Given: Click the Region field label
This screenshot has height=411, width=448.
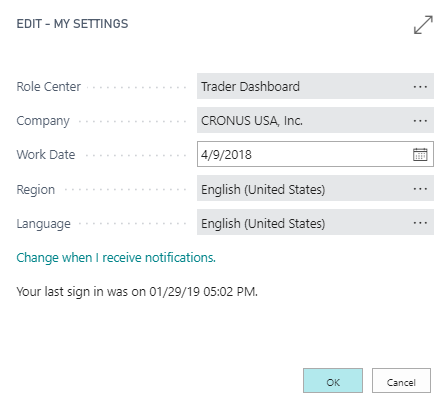Looking at the screenshot, I should [x=36, y=190].
